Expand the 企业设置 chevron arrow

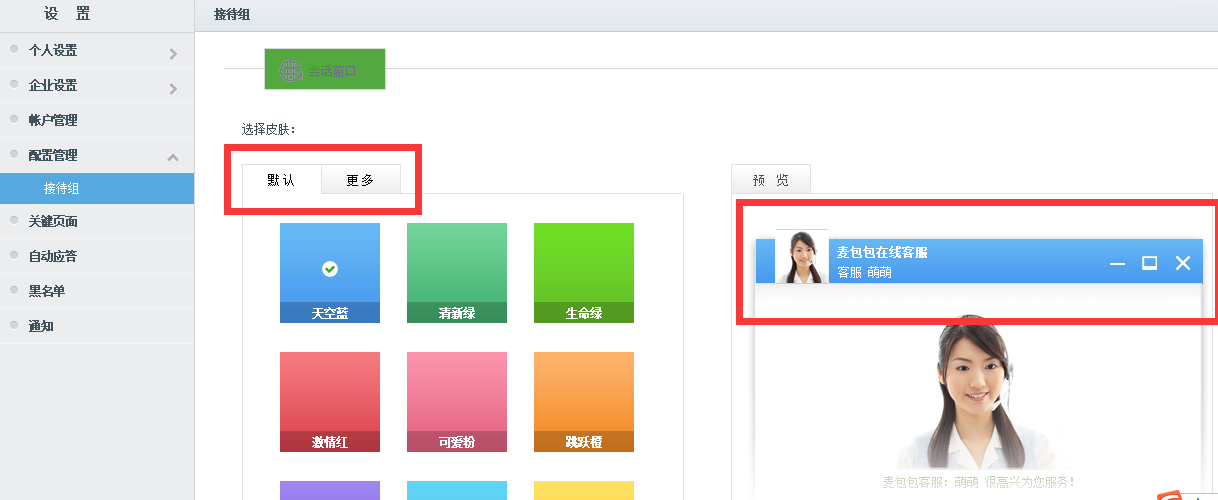(173, 88)
